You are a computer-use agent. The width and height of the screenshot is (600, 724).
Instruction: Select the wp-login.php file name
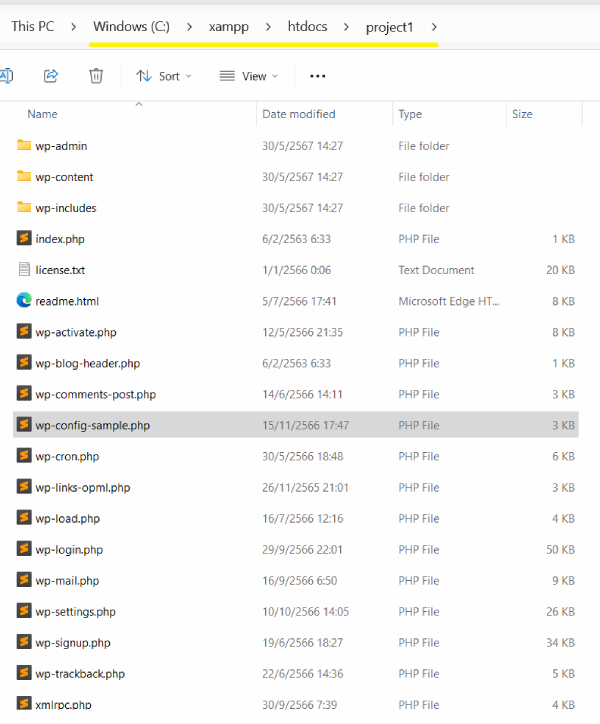[69, 549]
